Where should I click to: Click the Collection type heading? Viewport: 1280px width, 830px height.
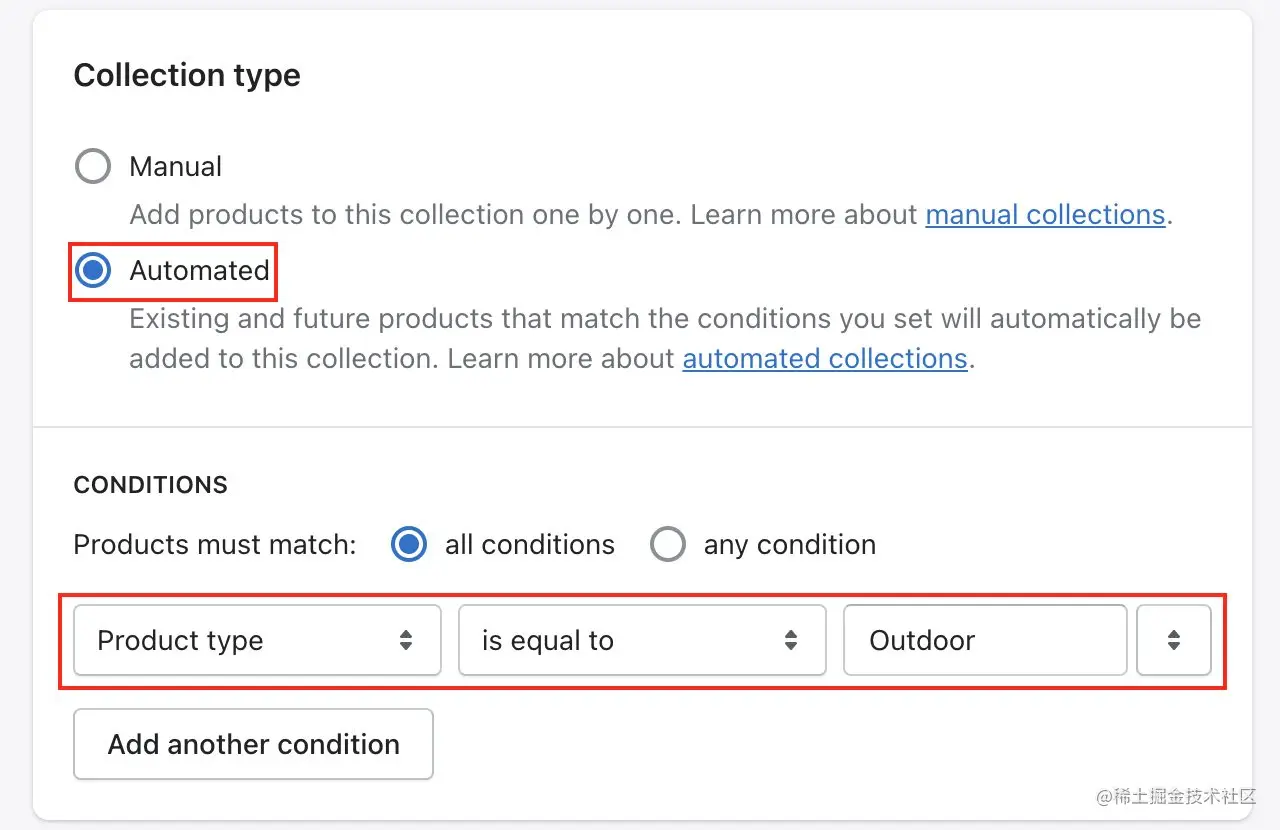[x=187, y=75]
